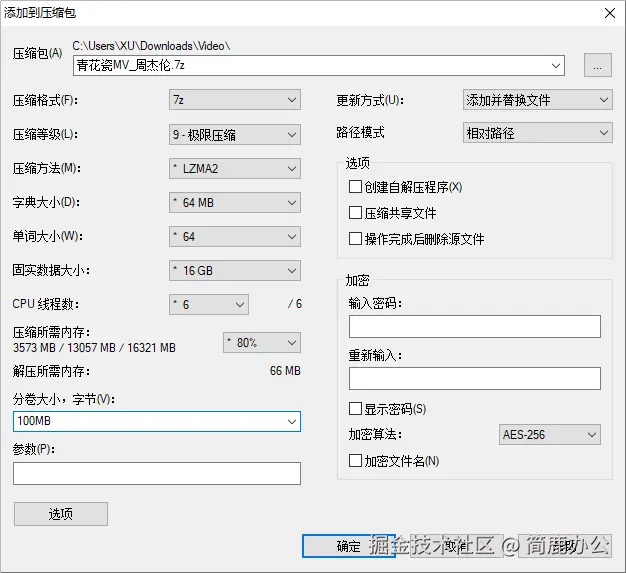Open the 分卷大小 dropdown showing 100MB

157,421
